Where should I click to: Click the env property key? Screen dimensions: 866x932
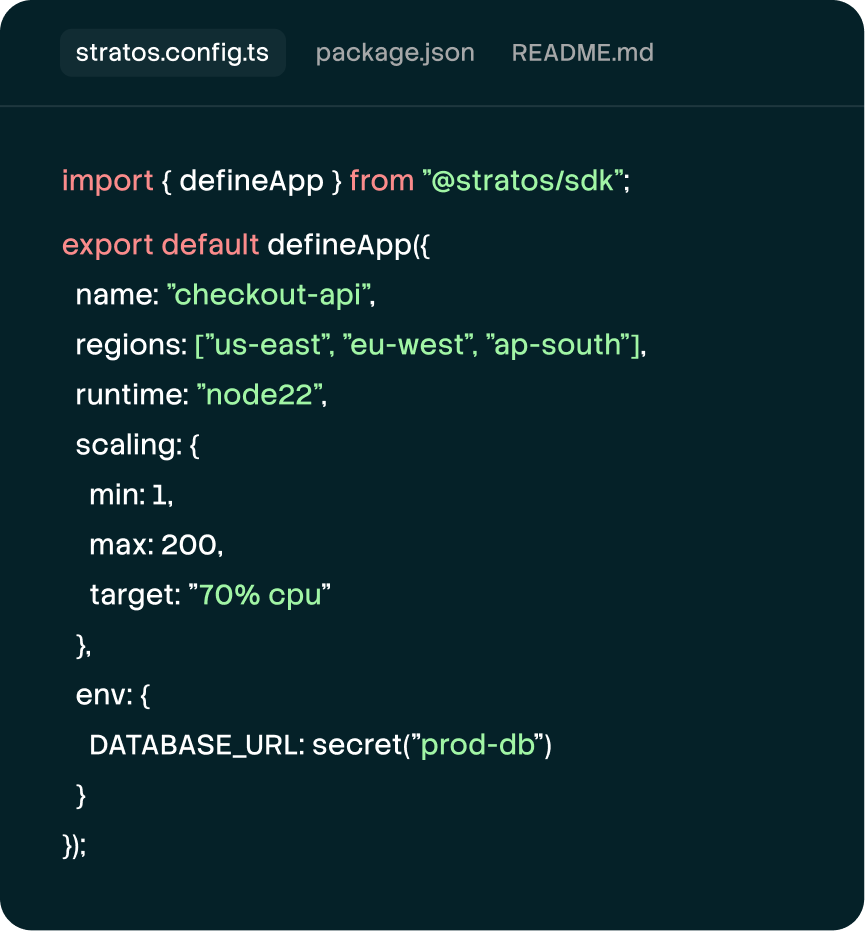(x=103, y=695)
